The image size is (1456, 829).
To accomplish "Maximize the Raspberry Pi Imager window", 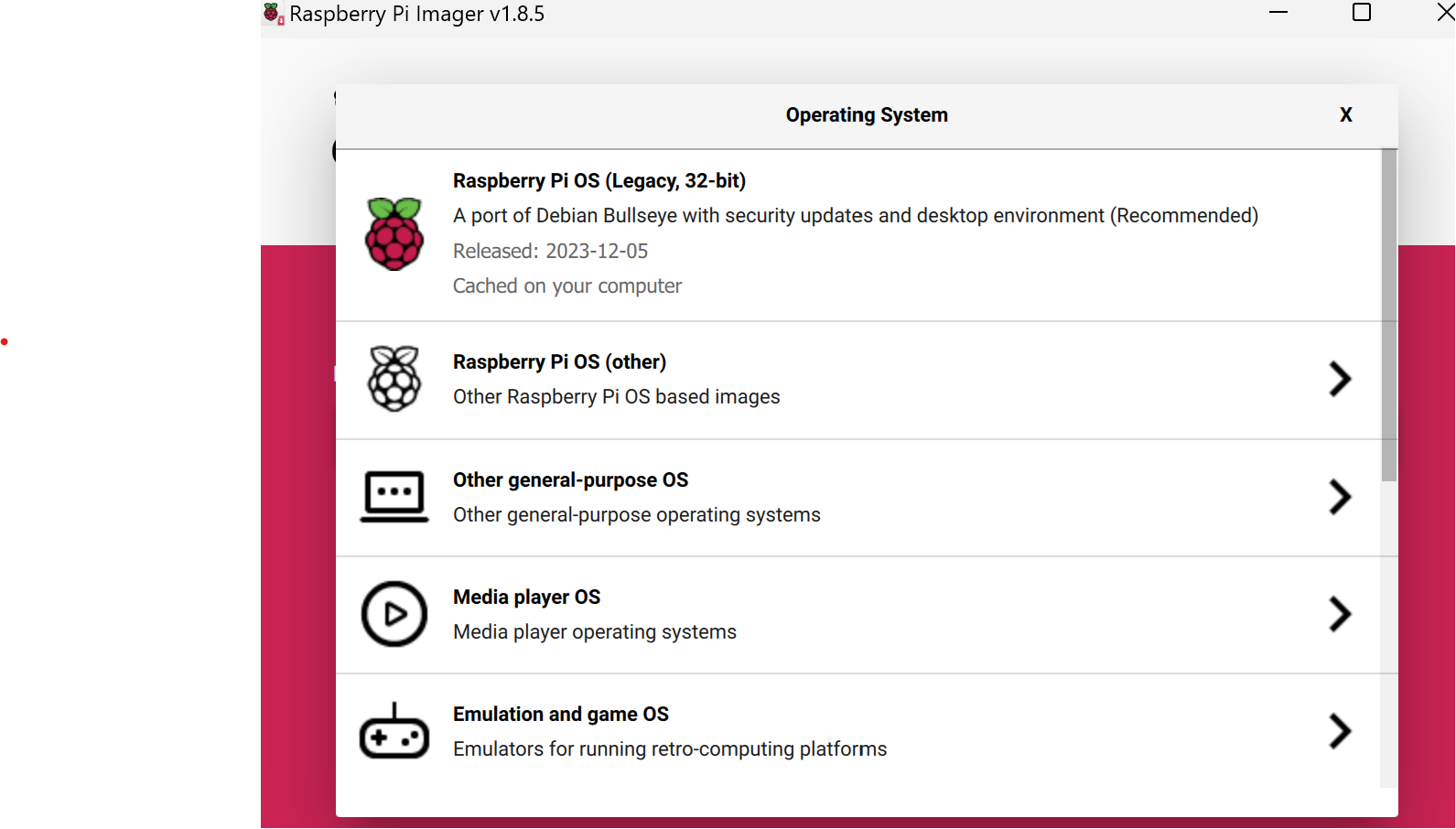I will pos(1362,12).
